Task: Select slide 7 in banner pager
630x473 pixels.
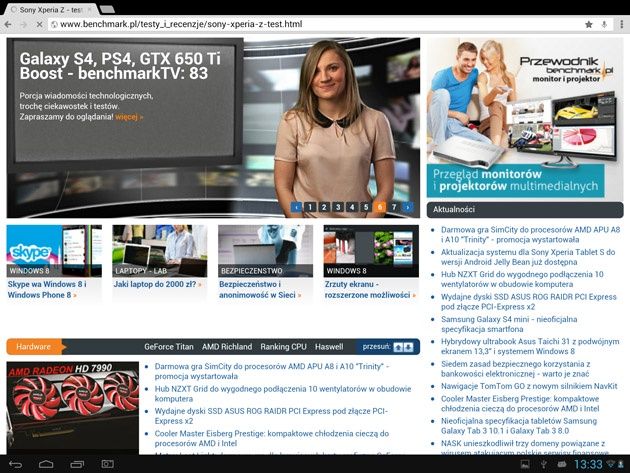Action: pos(394,207)
